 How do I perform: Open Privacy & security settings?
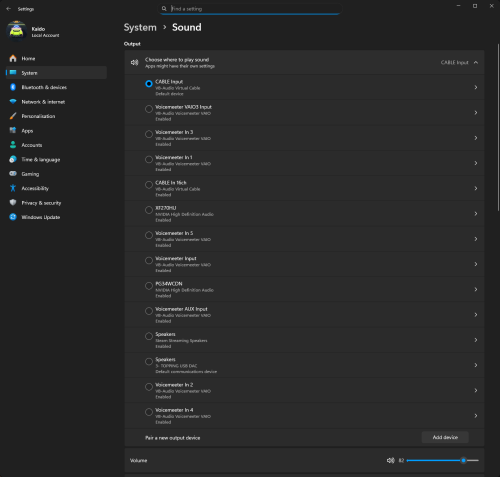[x=56, y=203]
